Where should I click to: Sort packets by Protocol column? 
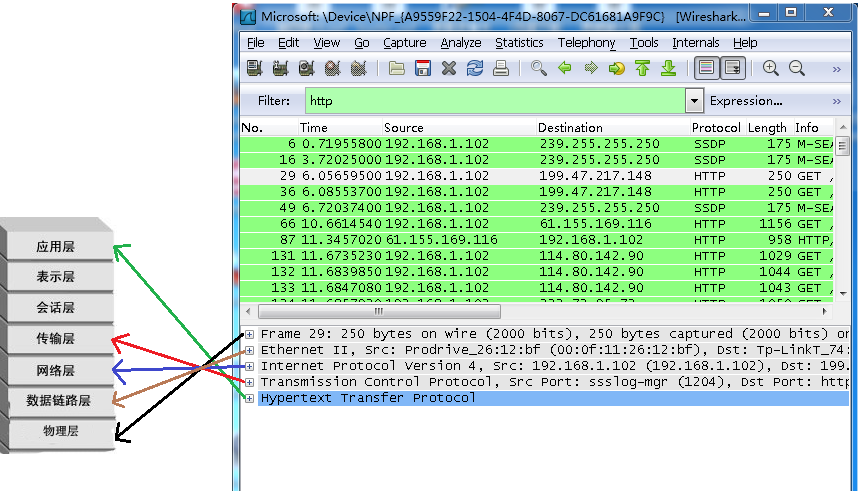716,127
